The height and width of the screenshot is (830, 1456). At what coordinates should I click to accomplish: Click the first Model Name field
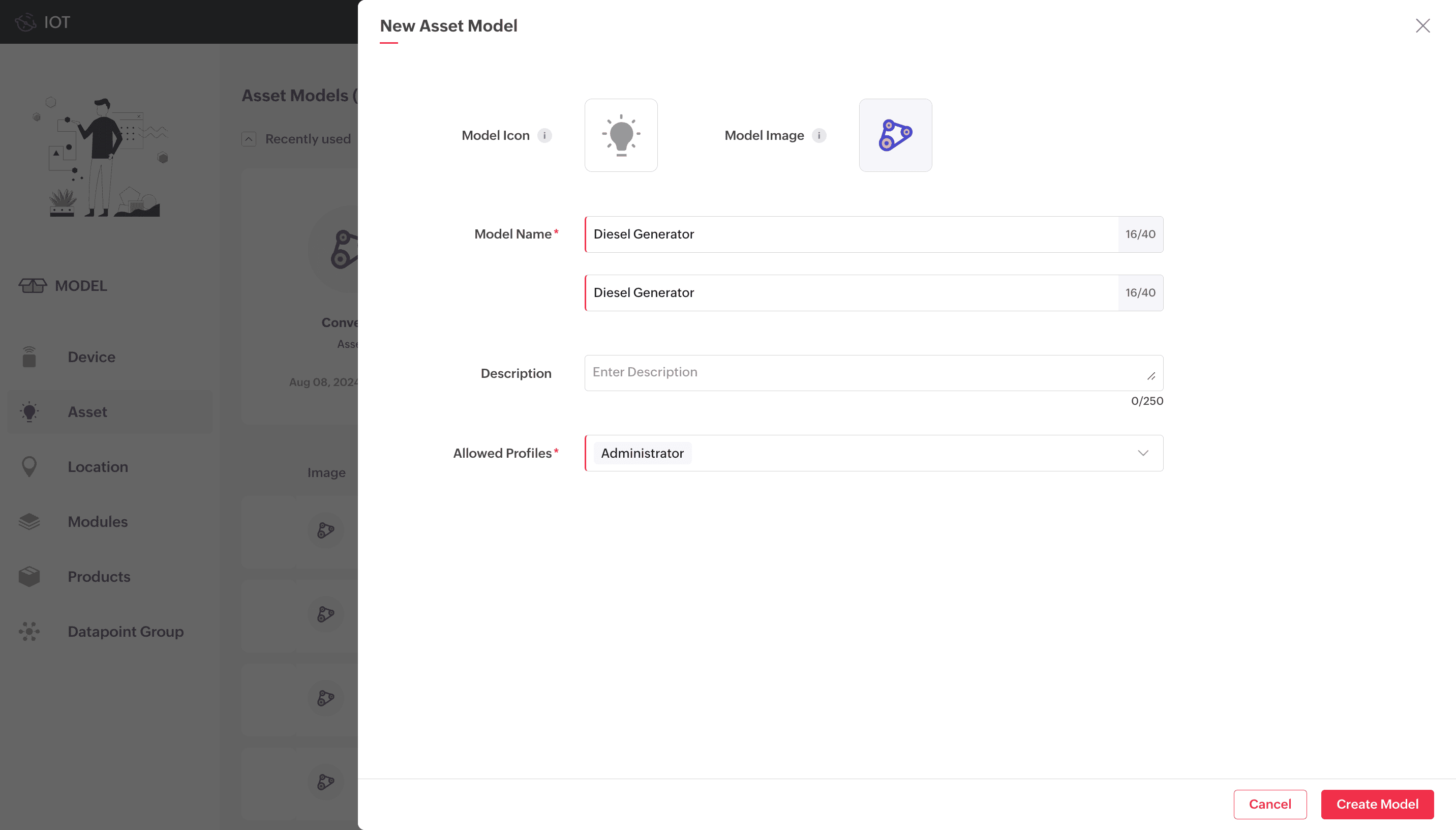(x=851, y=234)
